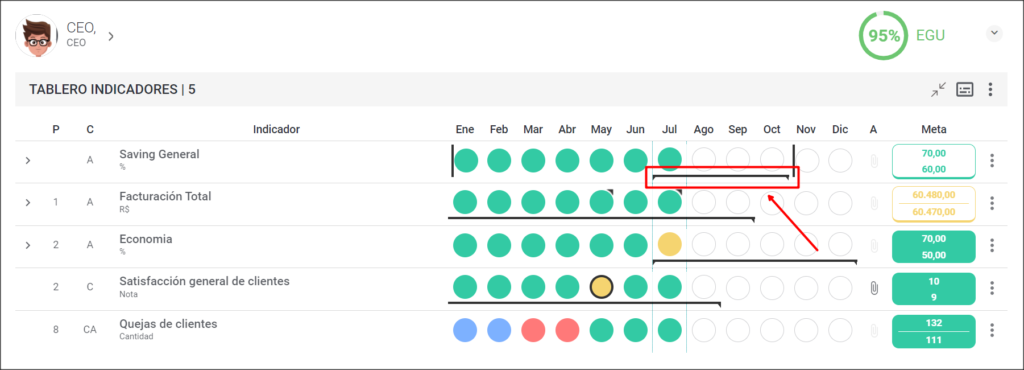Click Economia meta box 70,00/50,00

933,246
